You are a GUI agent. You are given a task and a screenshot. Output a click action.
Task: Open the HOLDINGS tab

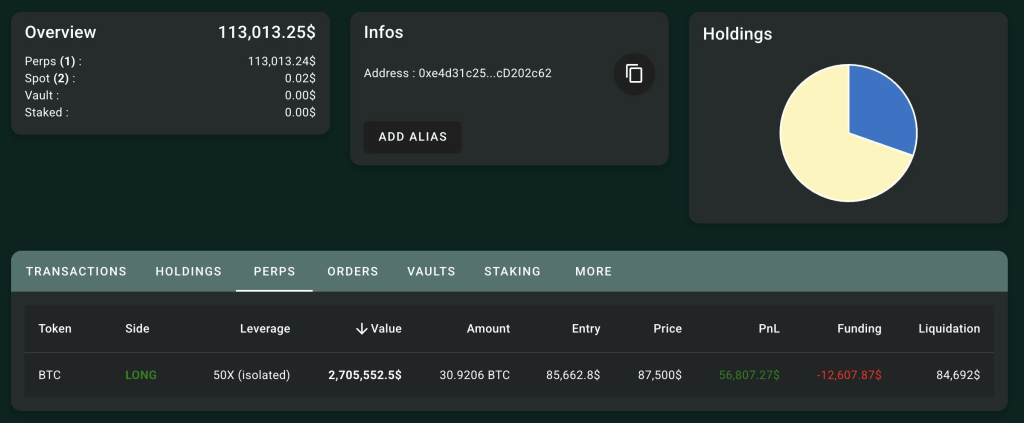point(188,271)
